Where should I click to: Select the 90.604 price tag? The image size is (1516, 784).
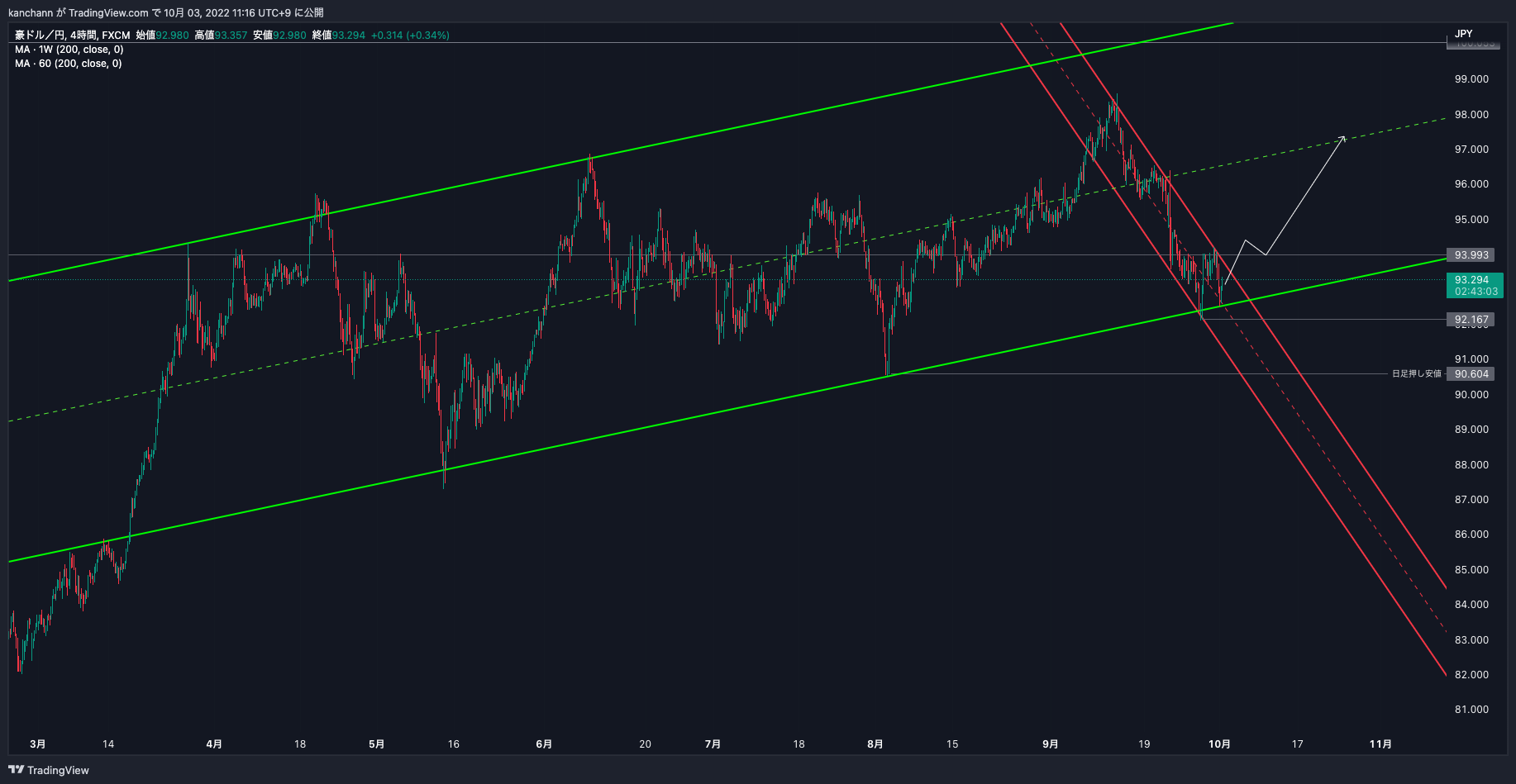pyautogui.click(x=1471, y=374)
